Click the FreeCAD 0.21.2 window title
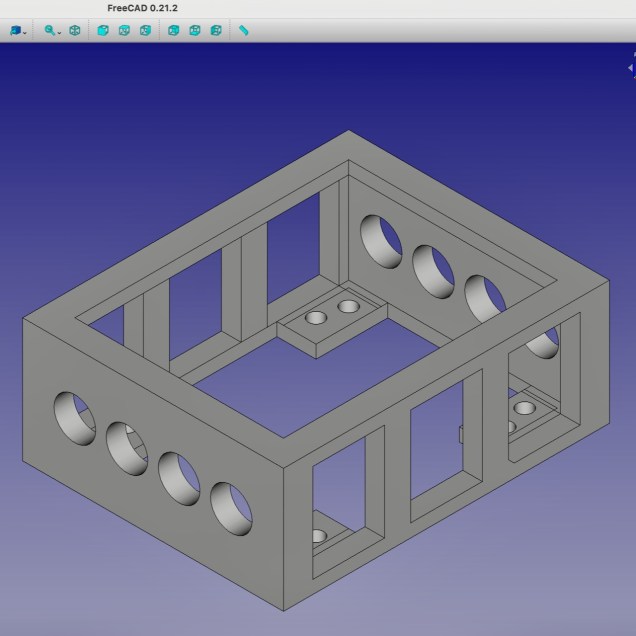The width and height of the screenshot is (636, 636). [142, 8]
